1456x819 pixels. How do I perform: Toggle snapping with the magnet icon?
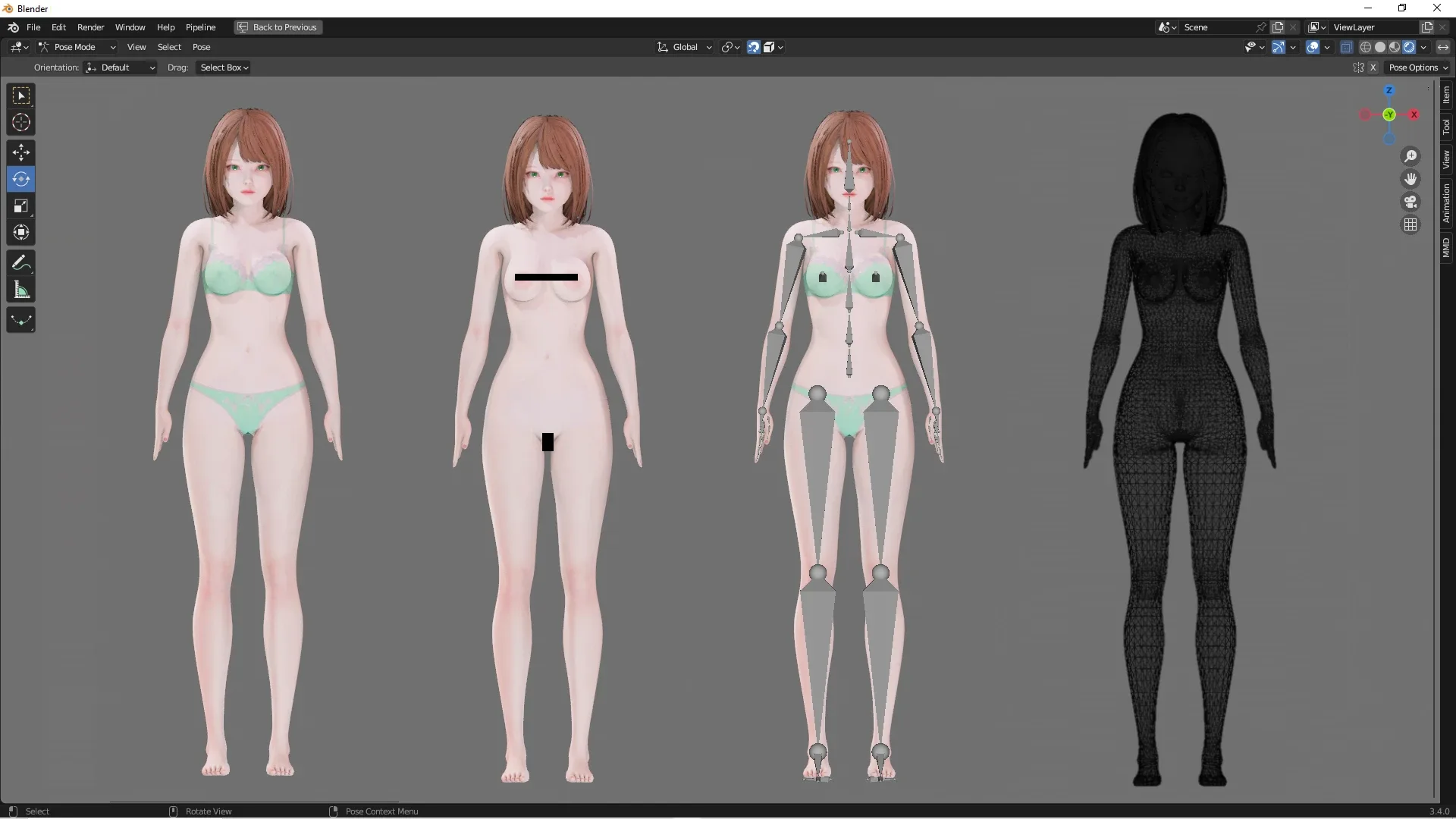tap(753, 46)
